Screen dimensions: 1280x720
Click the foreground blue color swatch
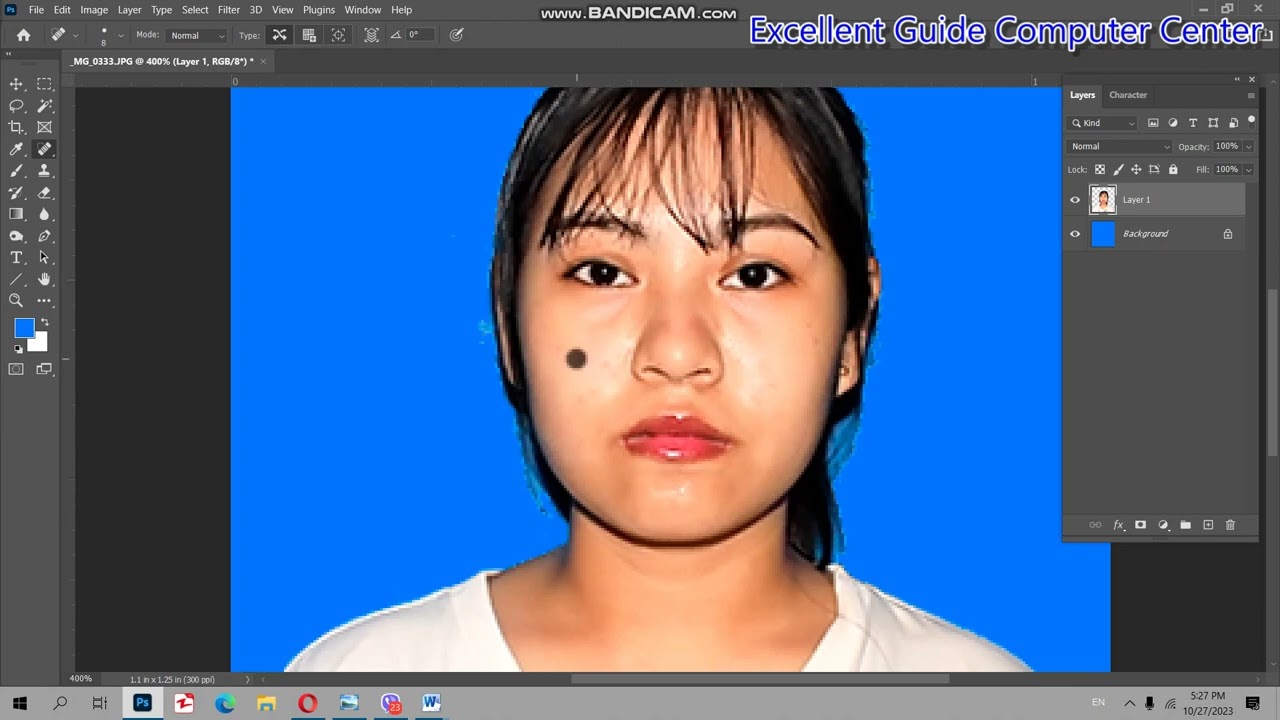(24, 328)
